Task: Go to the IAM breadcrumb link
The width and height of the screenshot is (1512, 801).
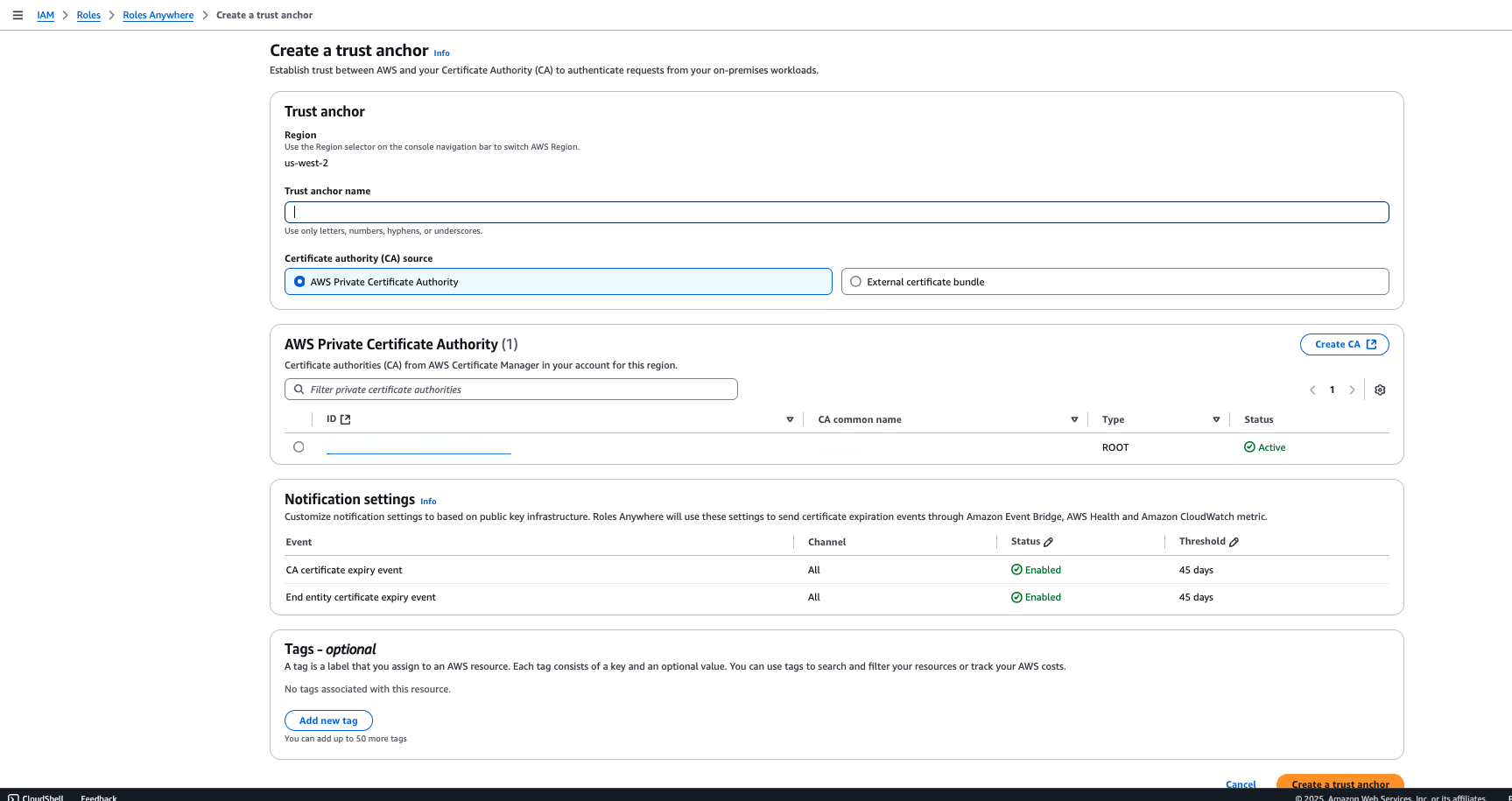Action: click(x=46, y=15)
